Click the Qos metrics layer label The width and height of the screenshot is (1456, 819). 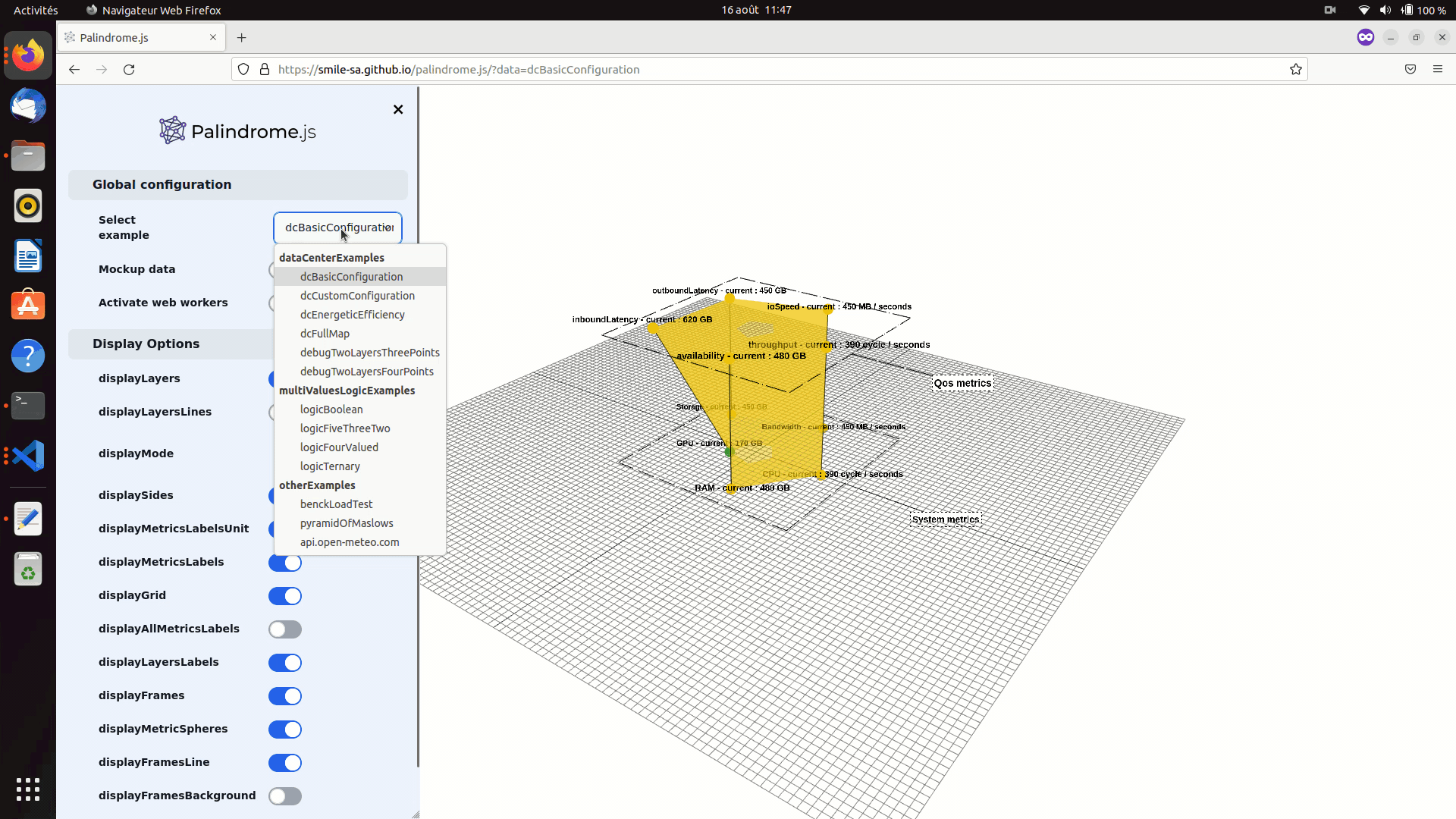point(962,383)
